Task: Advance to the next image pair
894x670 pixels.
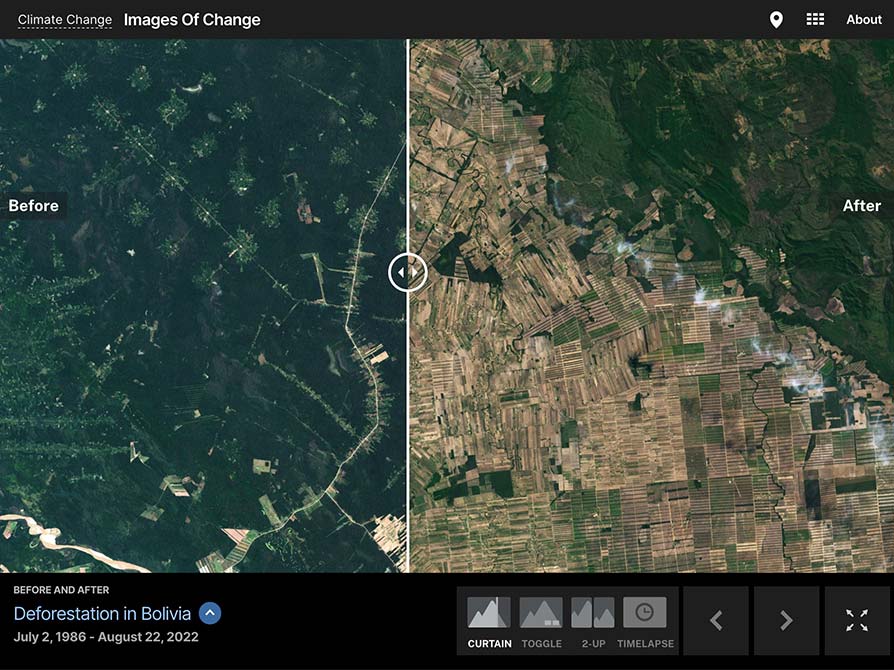Action: pos(786,620)
